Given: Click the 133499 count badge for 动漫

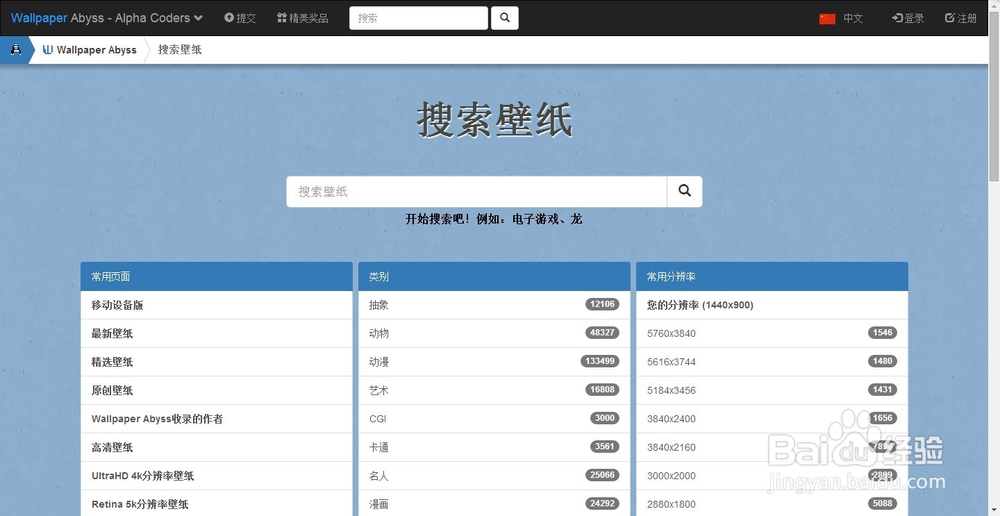Looking at the screenshot, I should [x=599, y=361].
